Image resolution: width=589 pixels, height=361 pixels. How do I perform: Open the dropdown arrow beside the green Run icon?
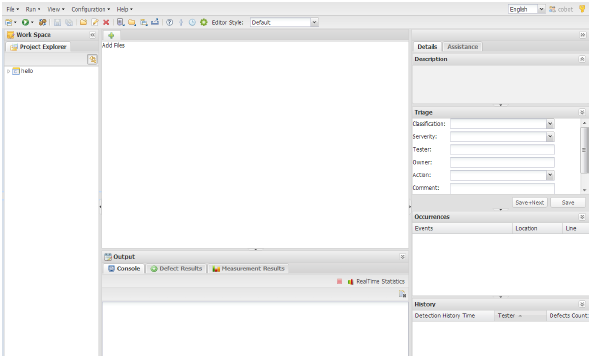tap(32, 23)
